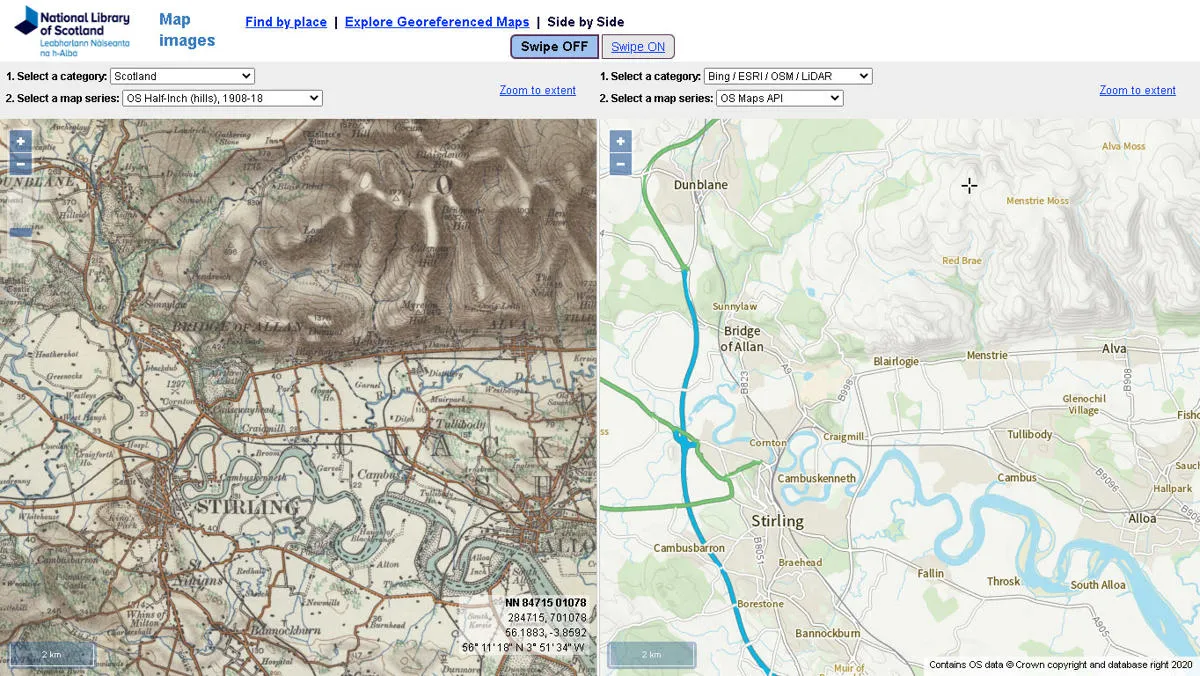Viewport: 1200px width, 676px height.
Task: Enable the Swipe ON mode
Action: pyautogui.click(x=638, y=46)
